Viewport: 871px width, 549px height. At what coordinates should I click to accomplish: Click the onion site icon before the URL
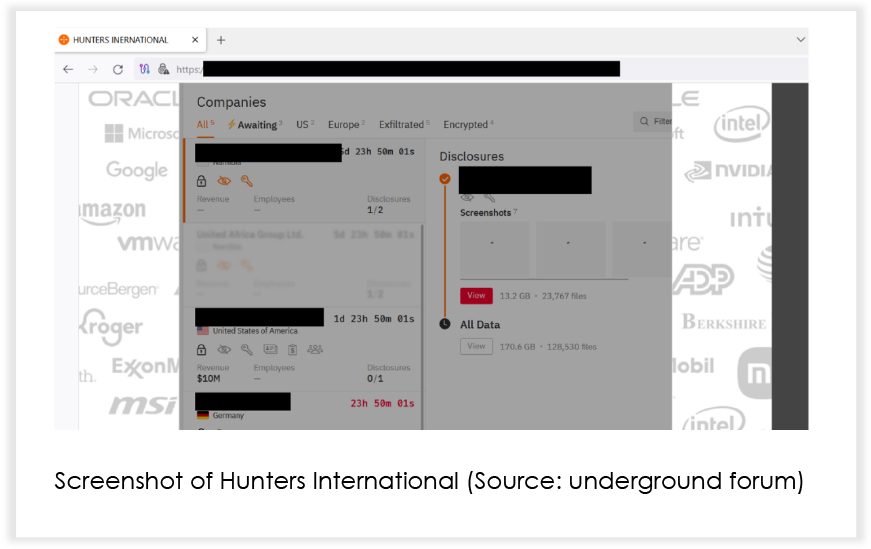pyautogui.click(x=163, y=69)
